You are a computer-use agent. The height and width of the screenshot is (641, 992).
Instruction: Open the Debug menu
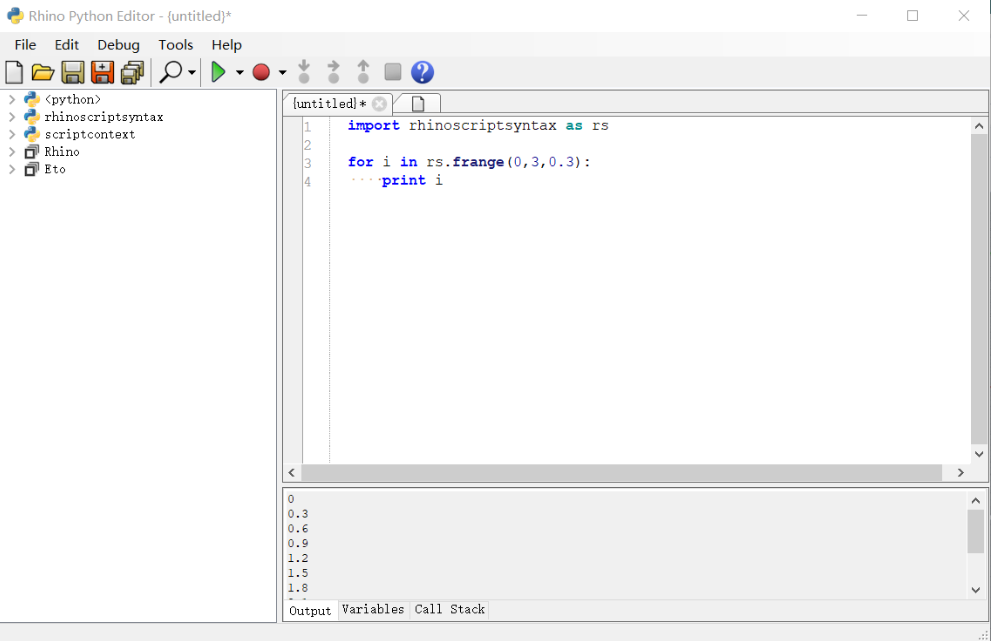pyautogui.click(x=118, y=45)
